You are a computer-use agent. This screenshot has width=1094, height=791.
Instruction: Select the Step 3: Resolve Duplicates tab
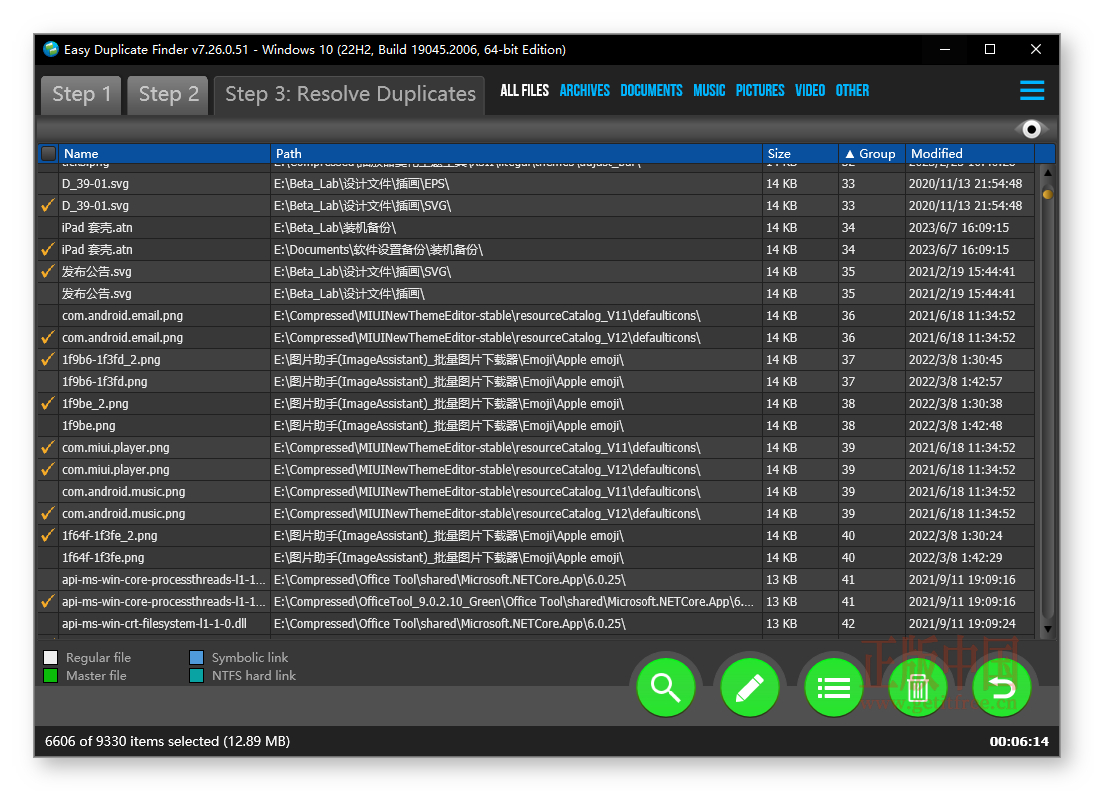click(x=350, y=95)
